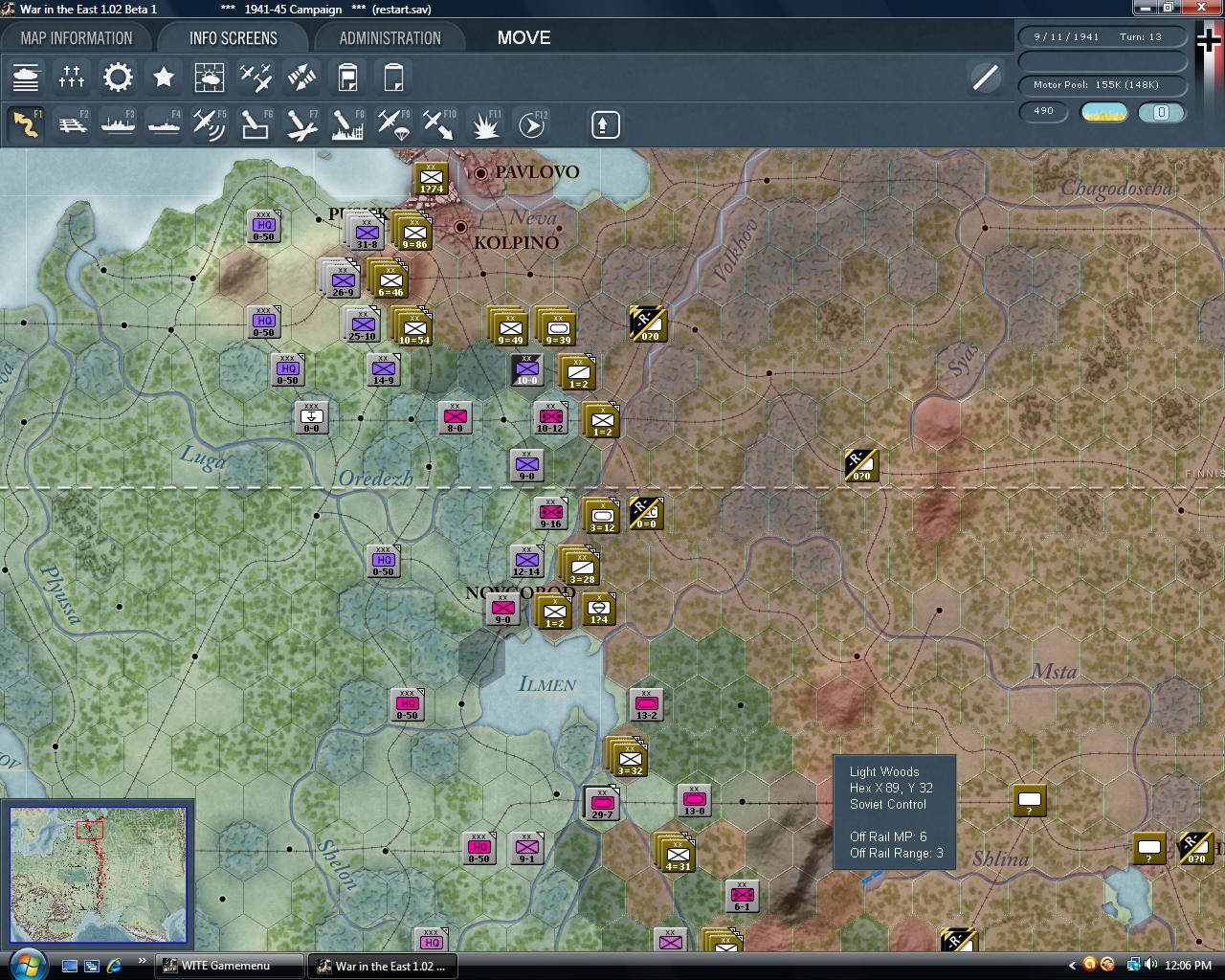Click the up-arrow box toolbar button
This screenshot has width=1225, height=980.
[x=606, y=124]
